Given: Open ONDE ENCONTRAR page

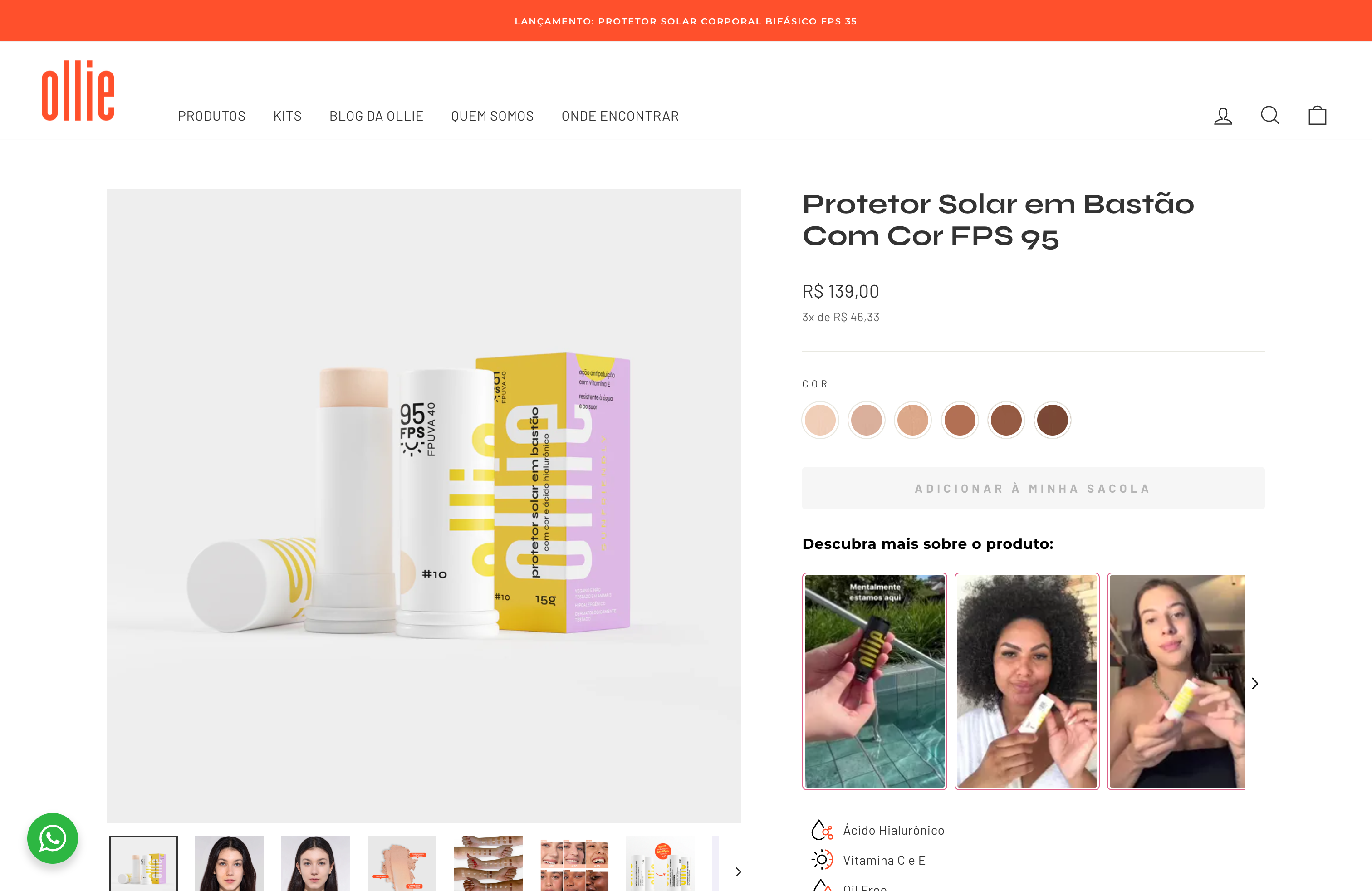Looking at the screenshot, I should tap(620, 116).
